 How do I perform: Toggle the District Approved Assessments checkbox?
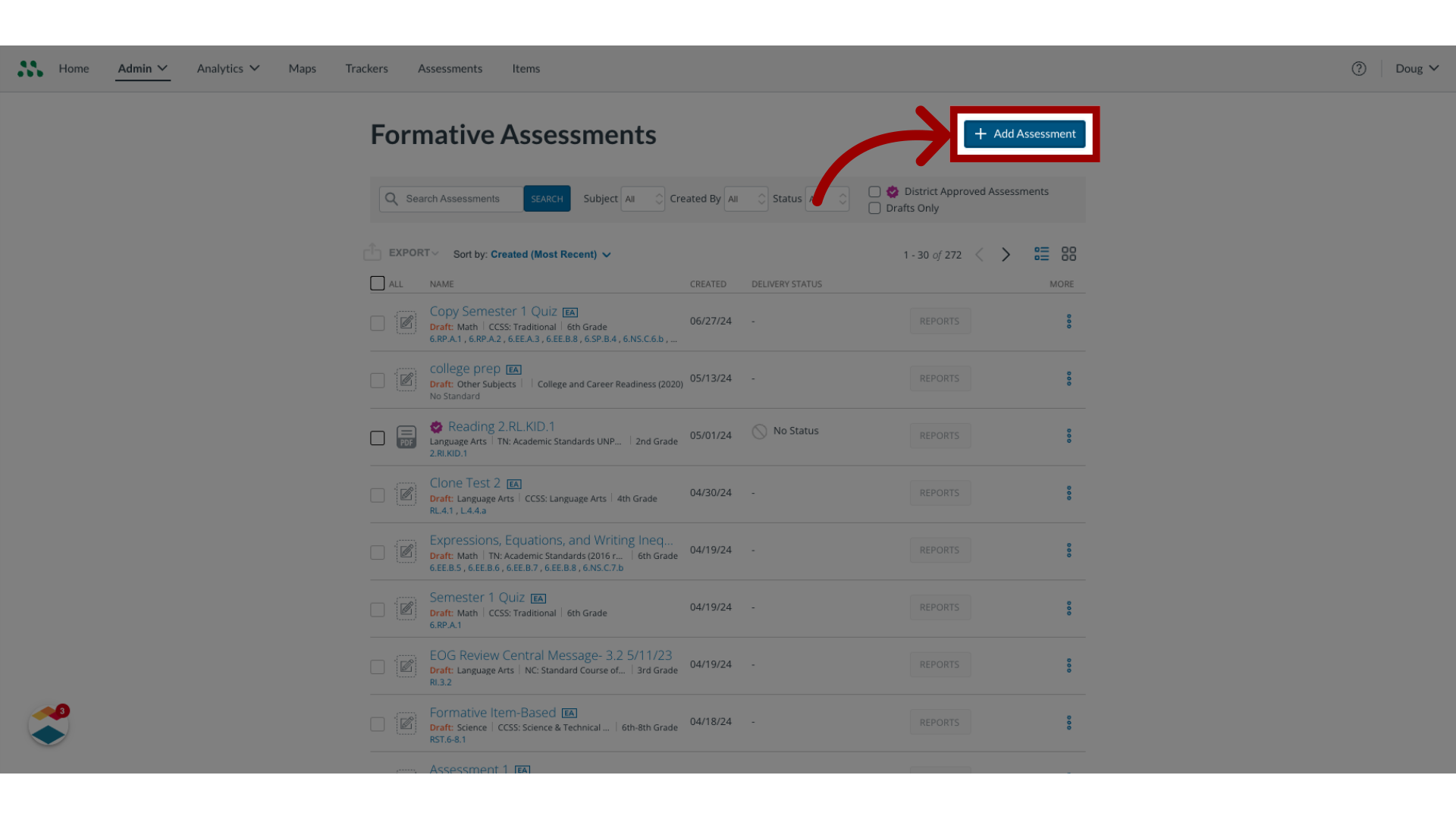tap(874, 191)
